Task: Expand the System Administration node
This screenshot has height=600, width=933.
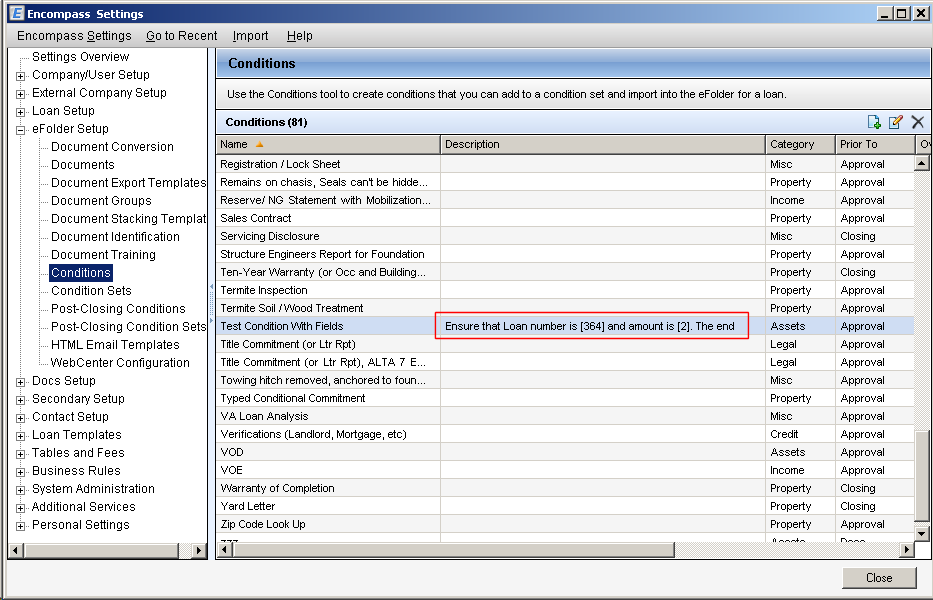Action: pyautogui.click(x=20, y=490)
